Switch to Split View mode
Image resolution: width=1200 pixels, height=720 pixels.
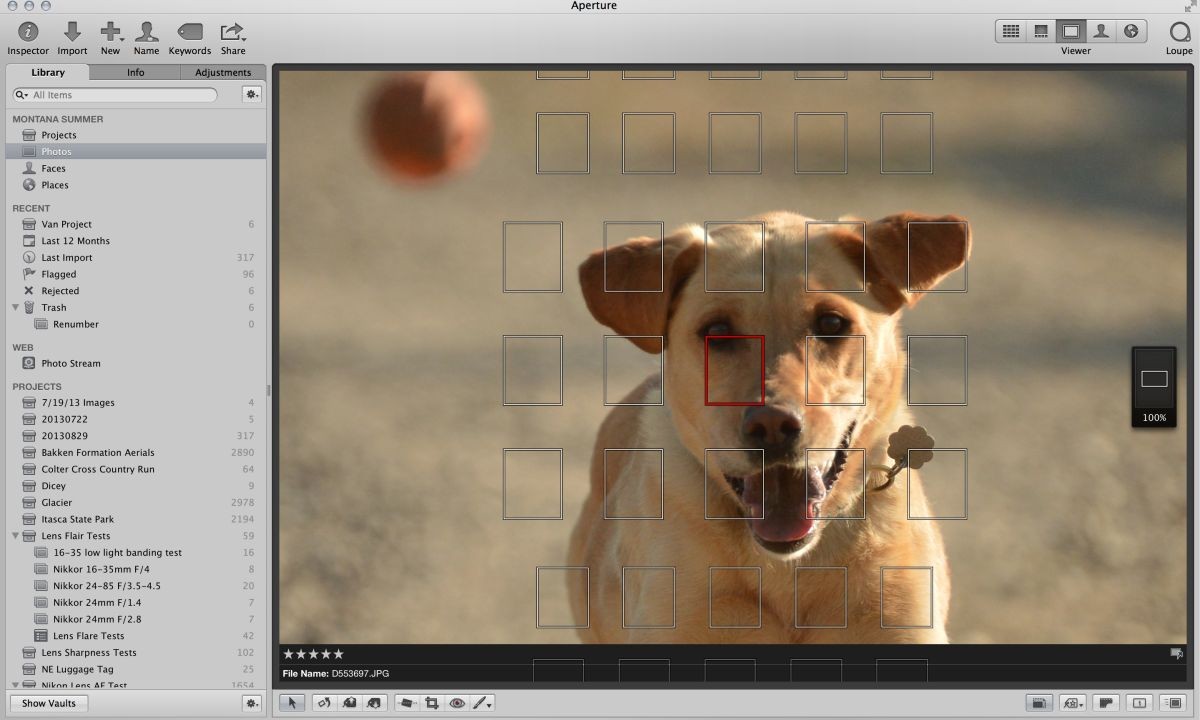point(1041,31)
